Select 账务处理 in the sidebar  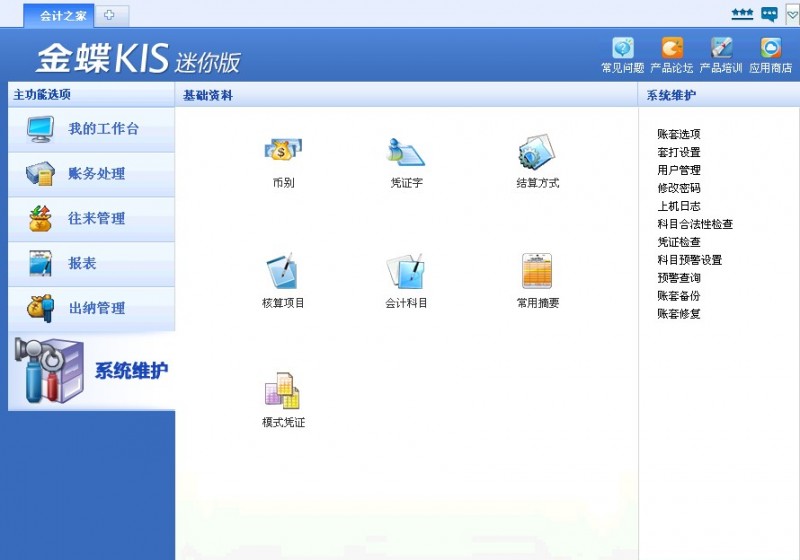(92, 174)
